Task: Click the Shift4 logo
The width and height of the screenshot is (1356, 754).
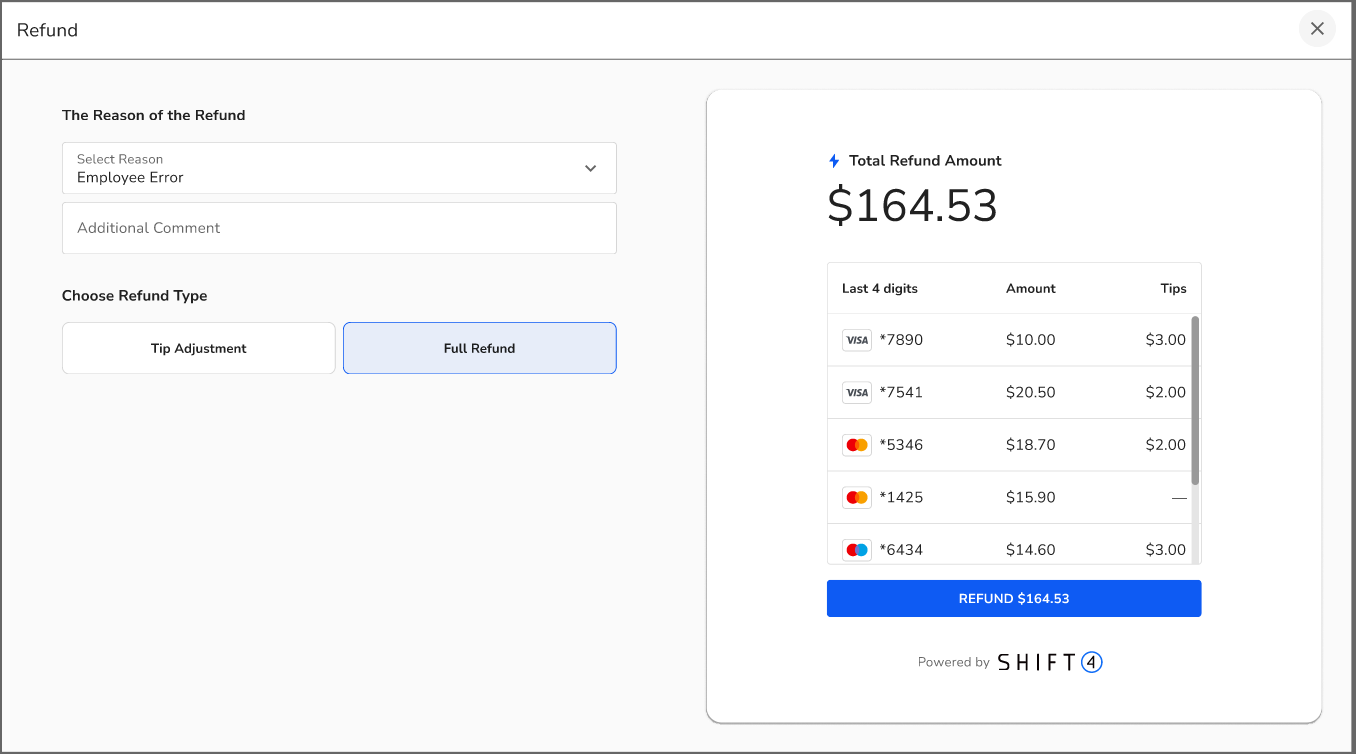Action: click(x=1049, y=662)
